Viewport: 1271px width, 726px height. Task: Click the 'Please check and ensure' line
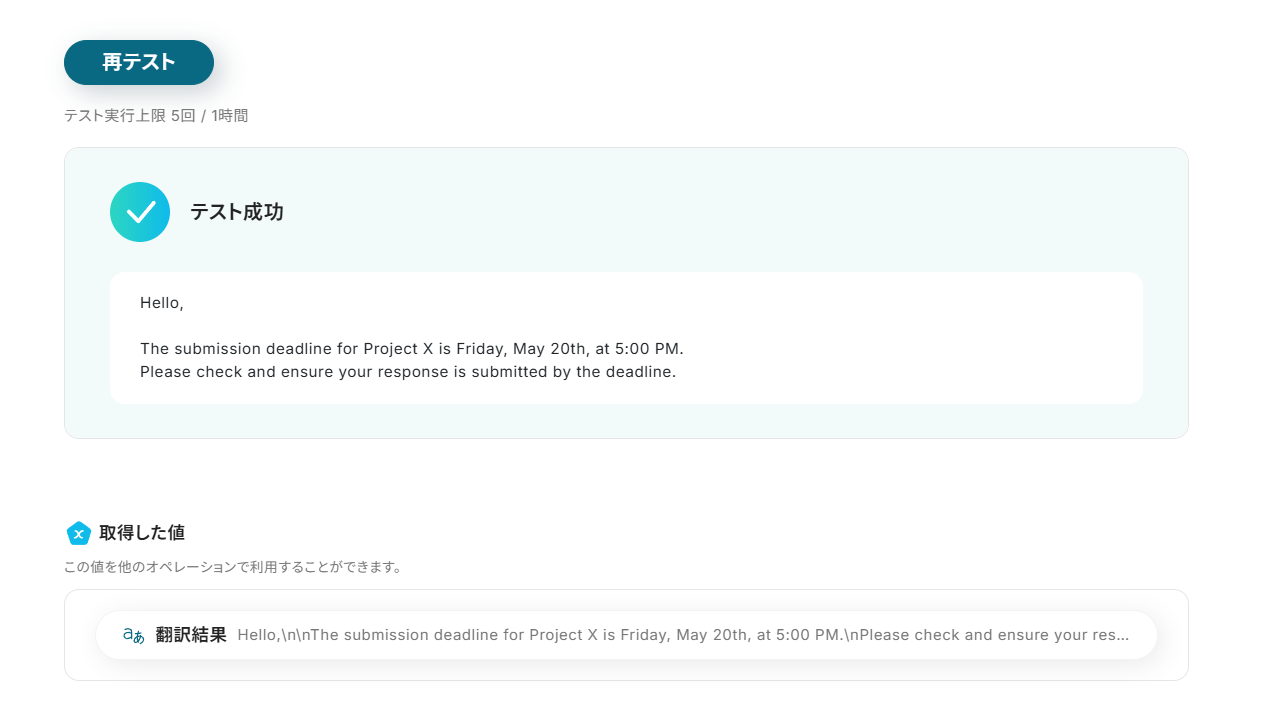point(408,372)
